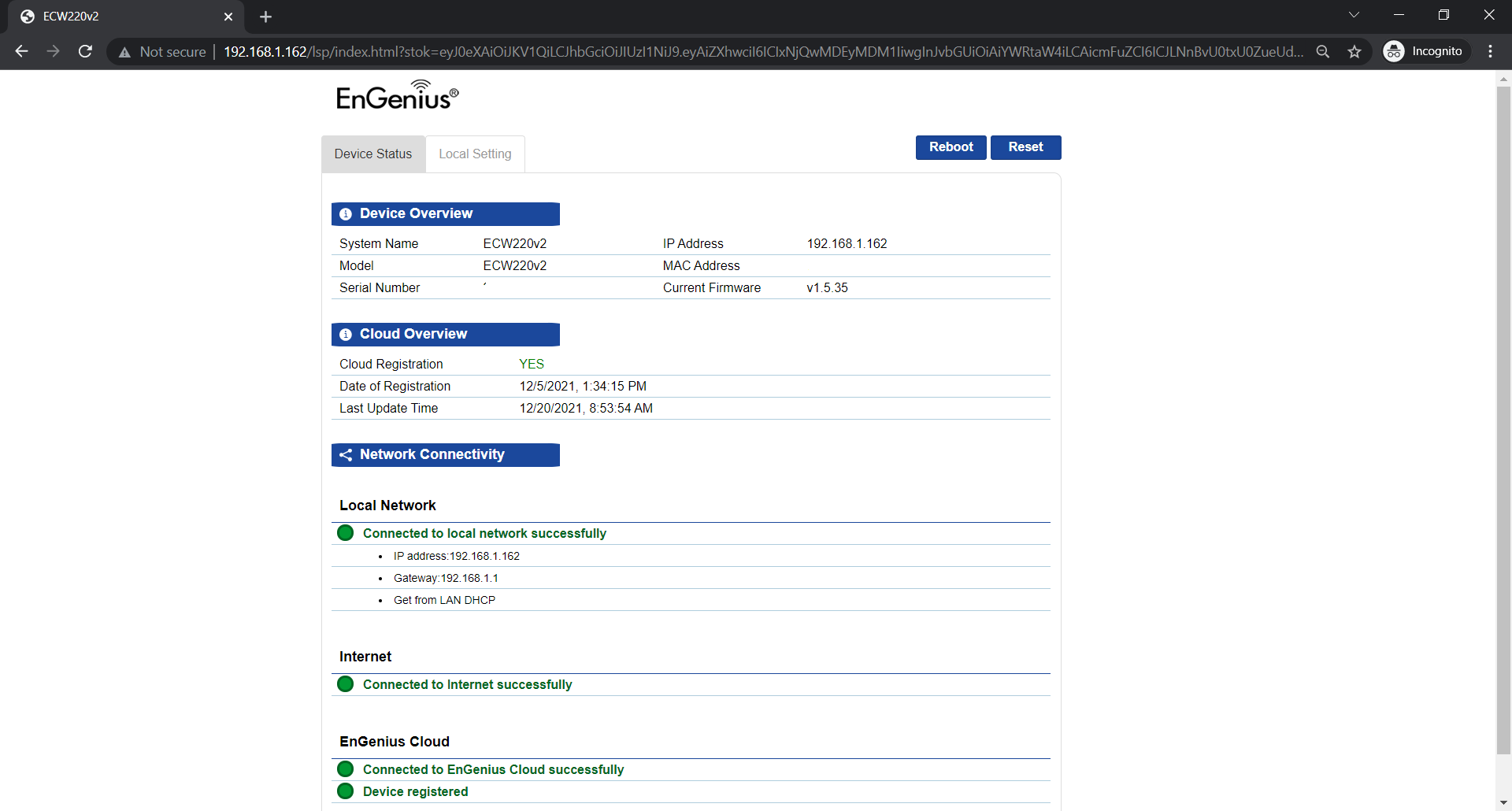Reload the page with the refresh icon

85,51
